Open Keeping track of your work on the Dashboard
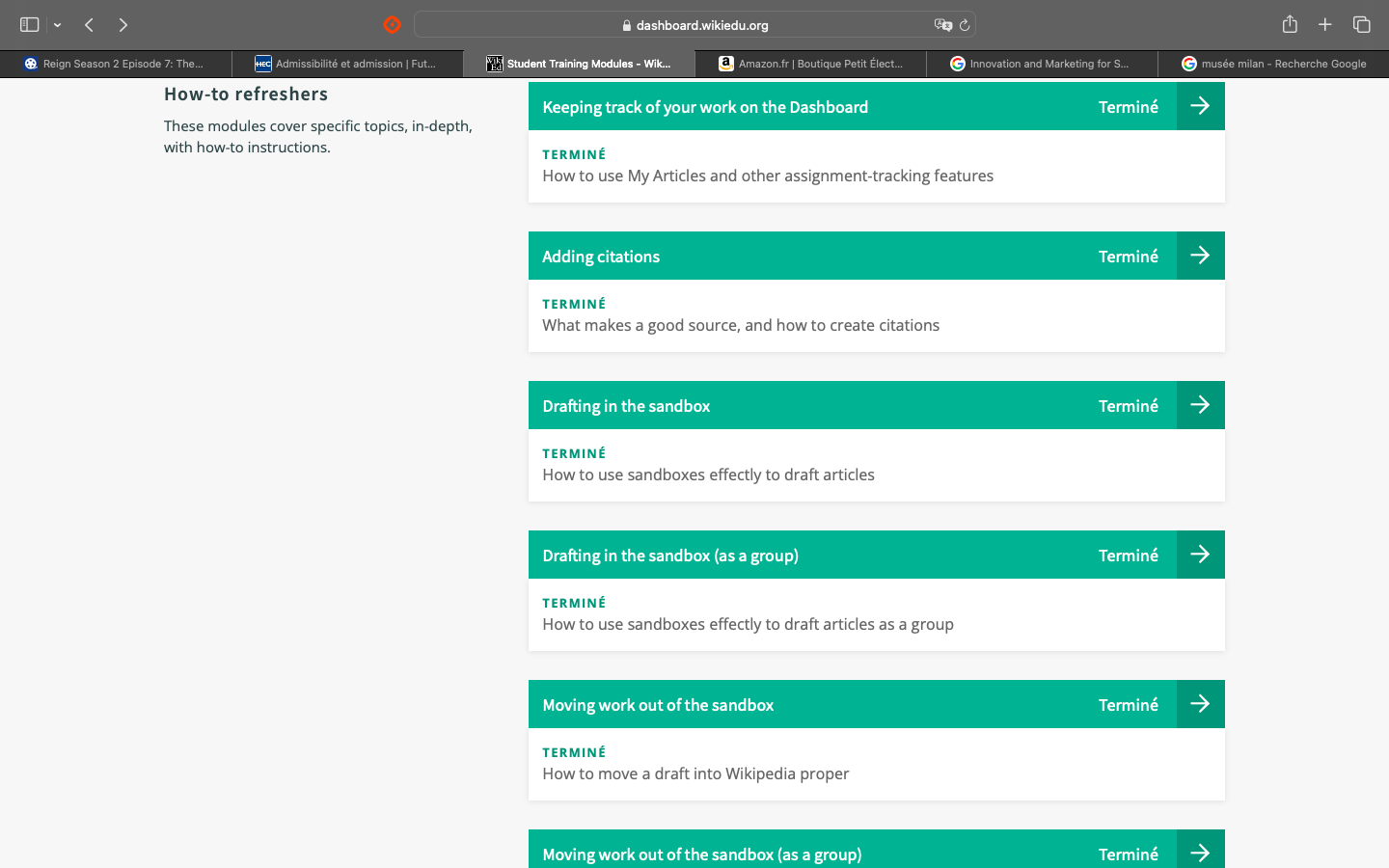The width and height of the screenshot is (1389, 868). 705,107
